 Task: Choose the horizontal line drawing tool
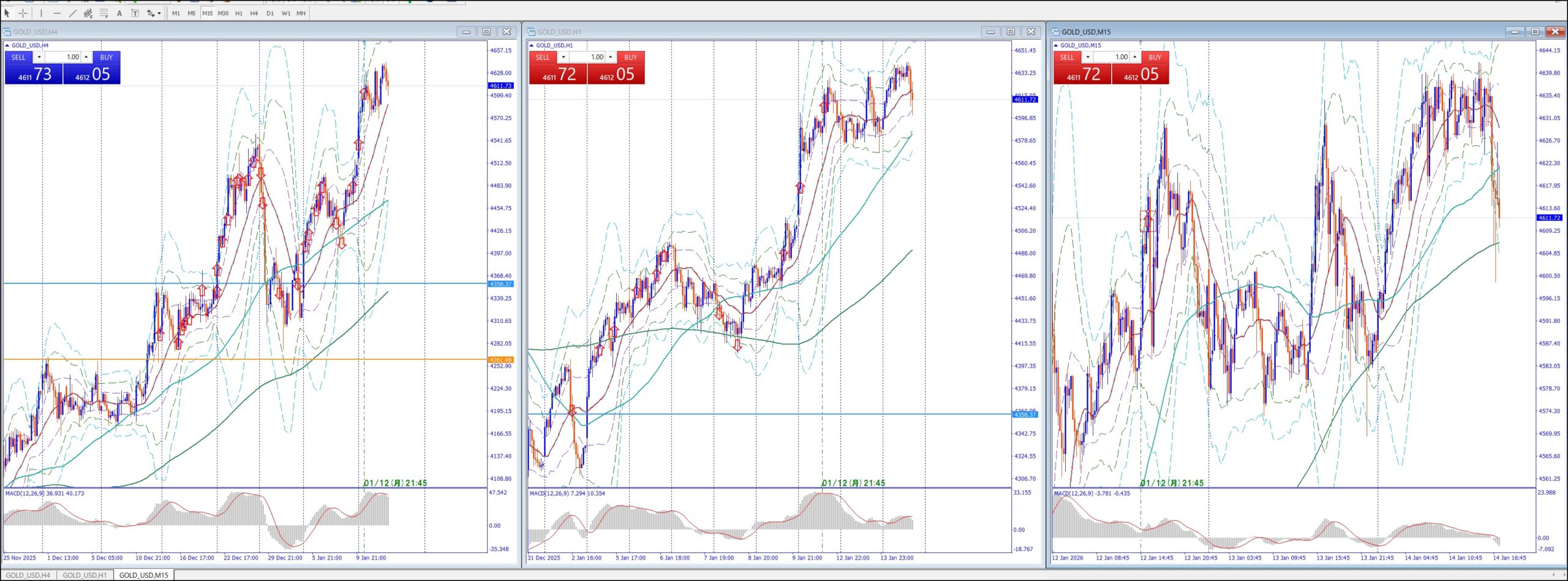click(57, 13)
